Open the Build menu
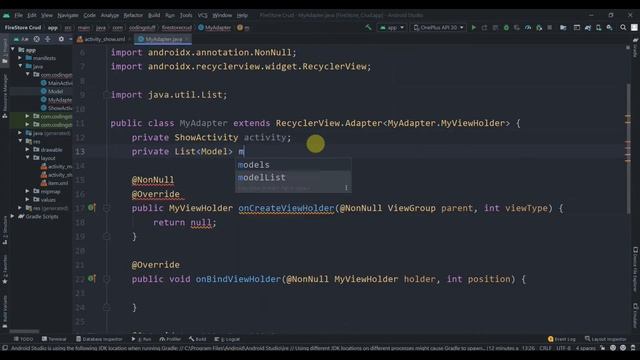Screen dimensions: 640x360 [154, 15]
